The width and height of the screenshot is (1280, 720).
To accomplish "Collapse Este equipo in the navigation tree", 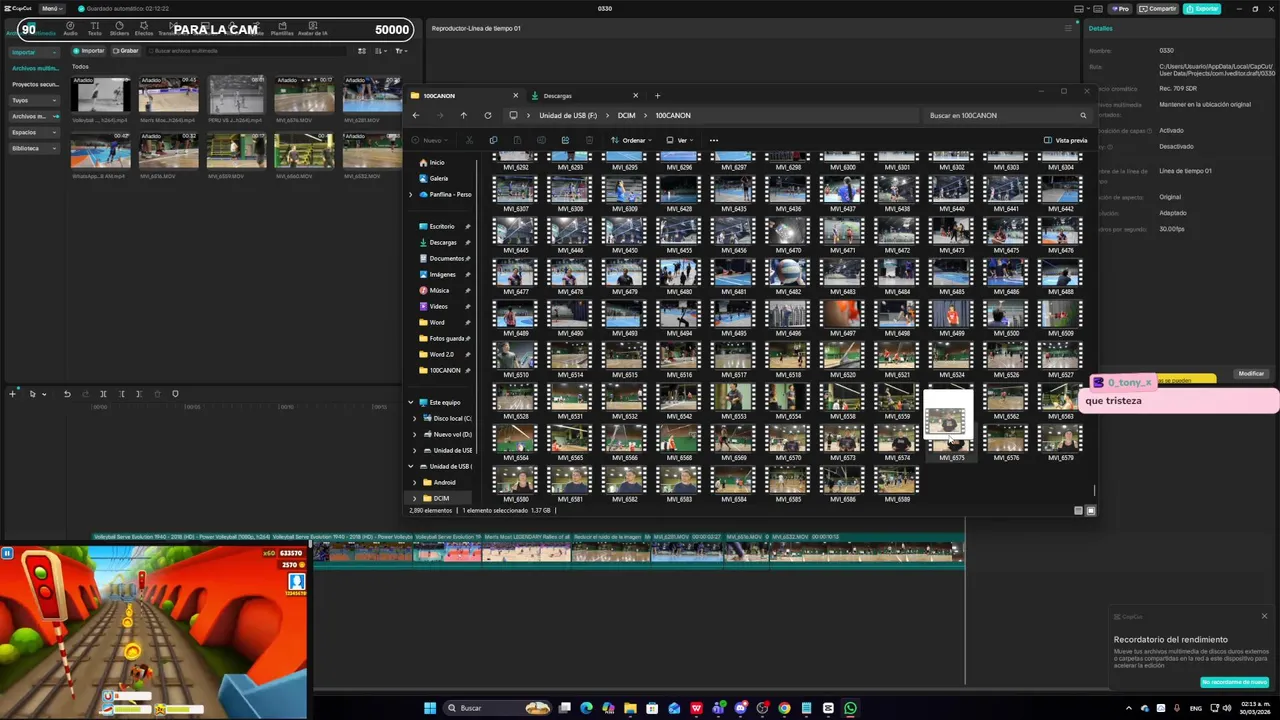I will (x=410, y=402).
